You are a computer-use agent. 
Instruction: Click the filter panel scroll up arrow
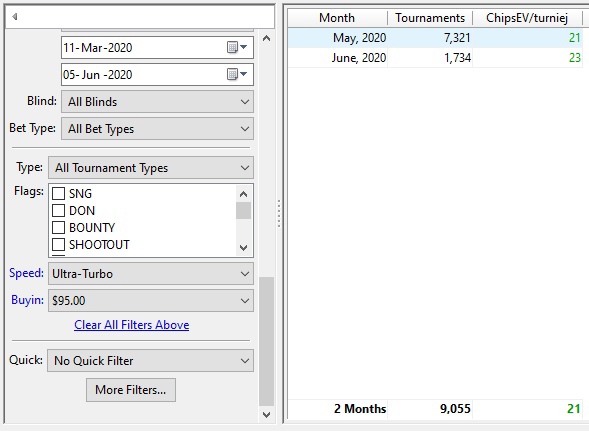tap(266, 38)
